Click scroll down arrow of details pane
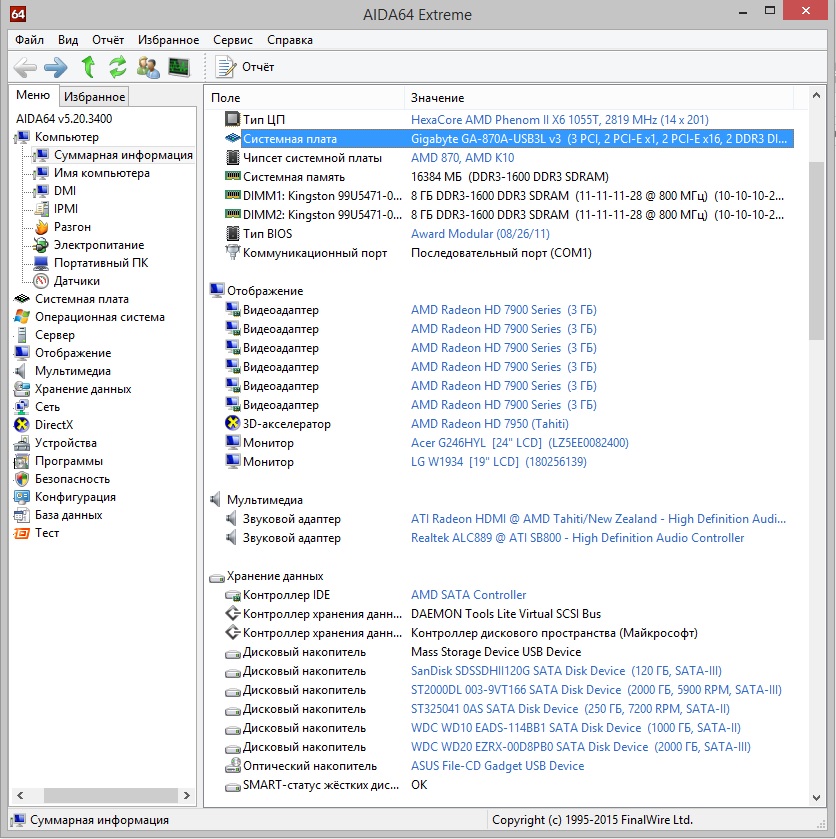This screenshot has height=839, width=836. (816, 797)
